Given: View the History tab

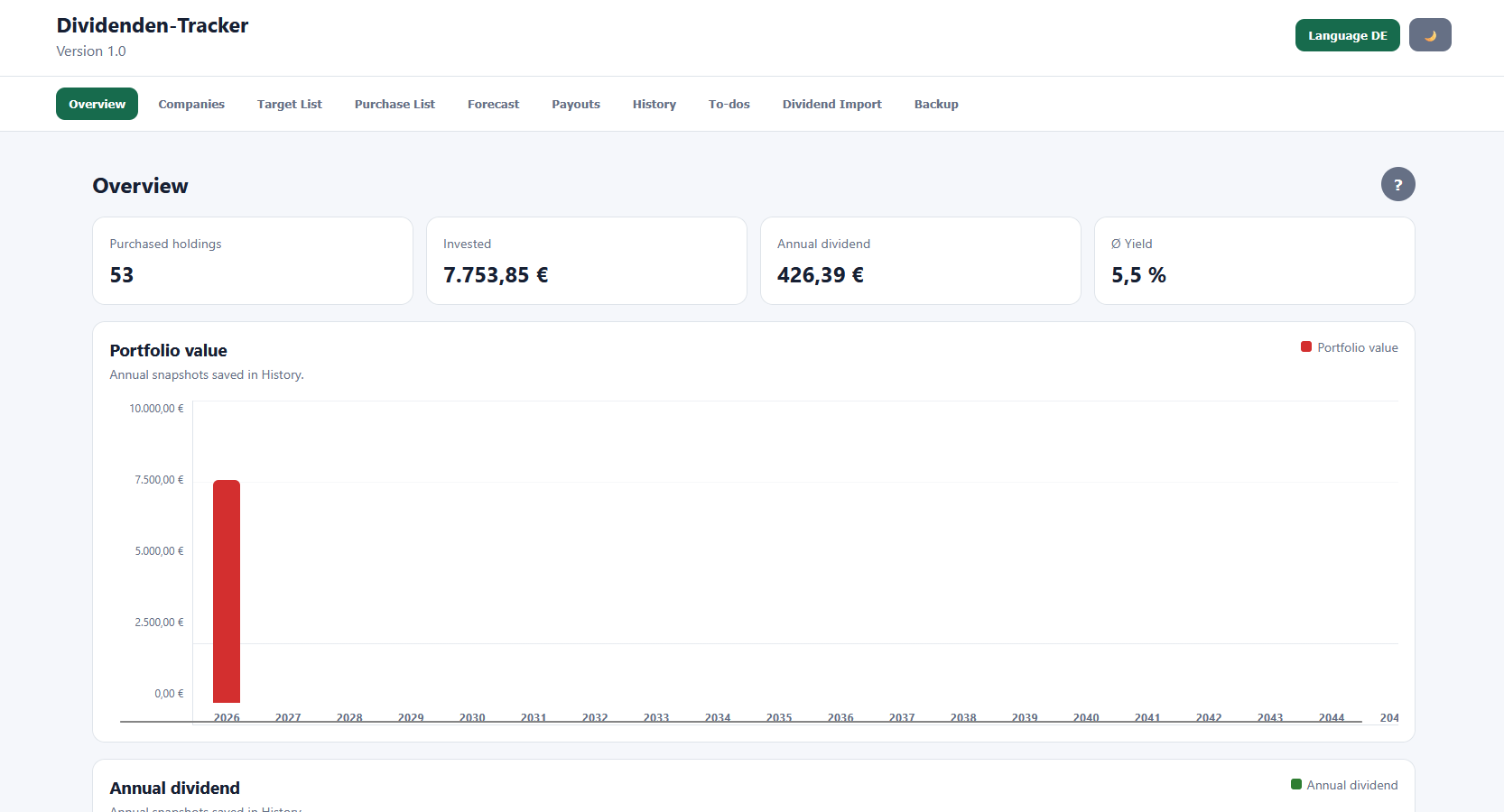Looking at the screenshot, I should click(x=655, y=104).
